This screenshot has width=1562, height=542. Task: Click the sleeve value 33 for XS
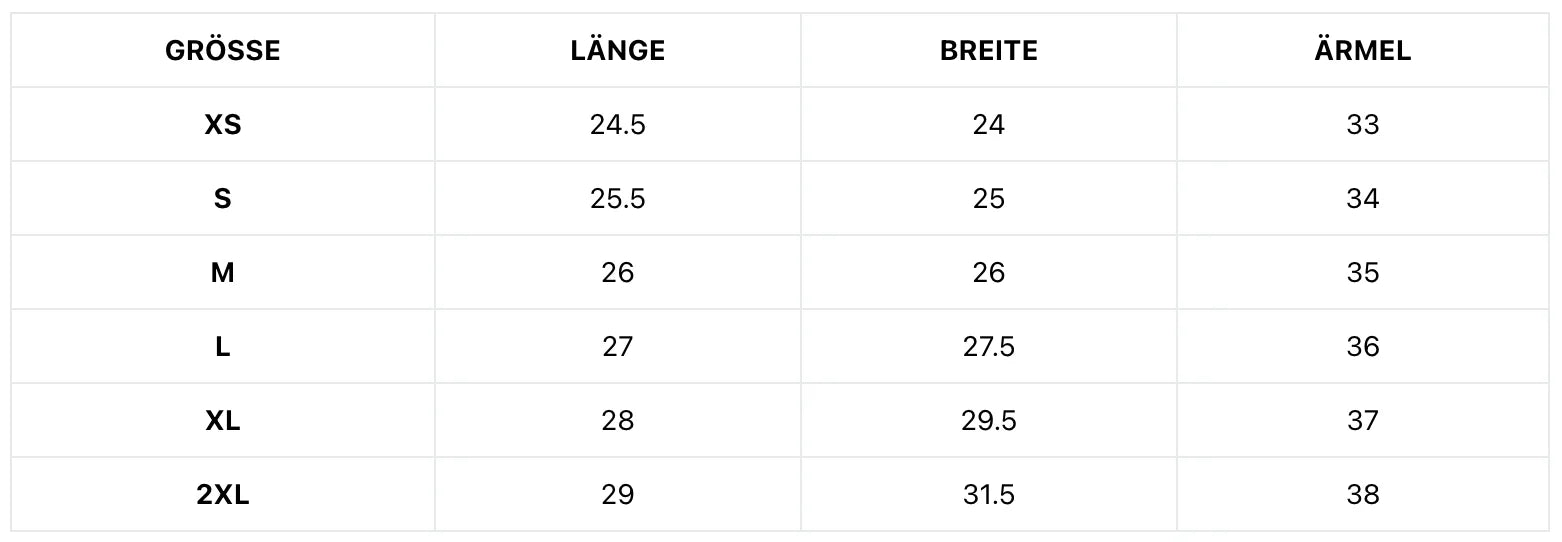click(1363, 125)
